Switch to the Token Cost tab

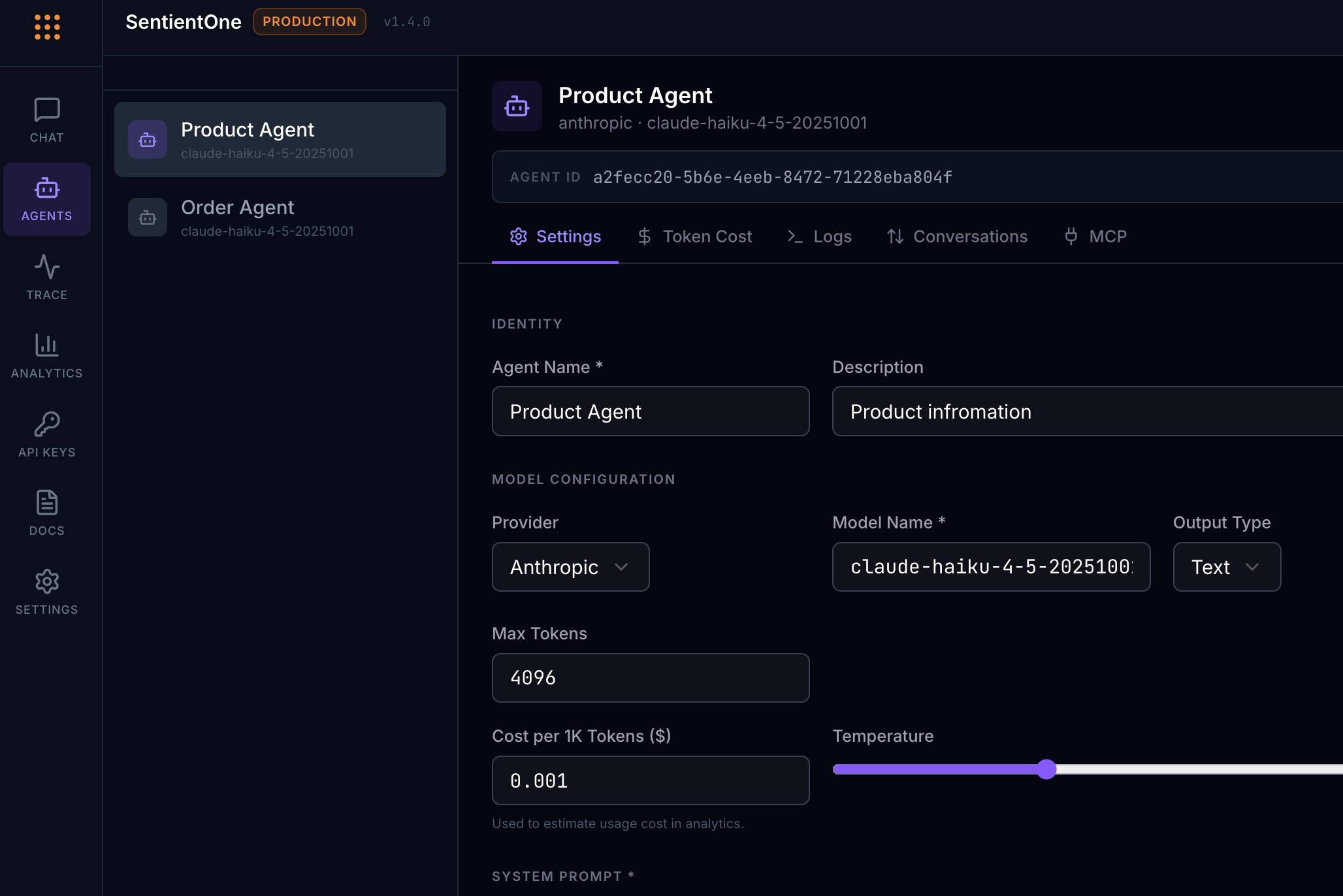coord(695,236)
